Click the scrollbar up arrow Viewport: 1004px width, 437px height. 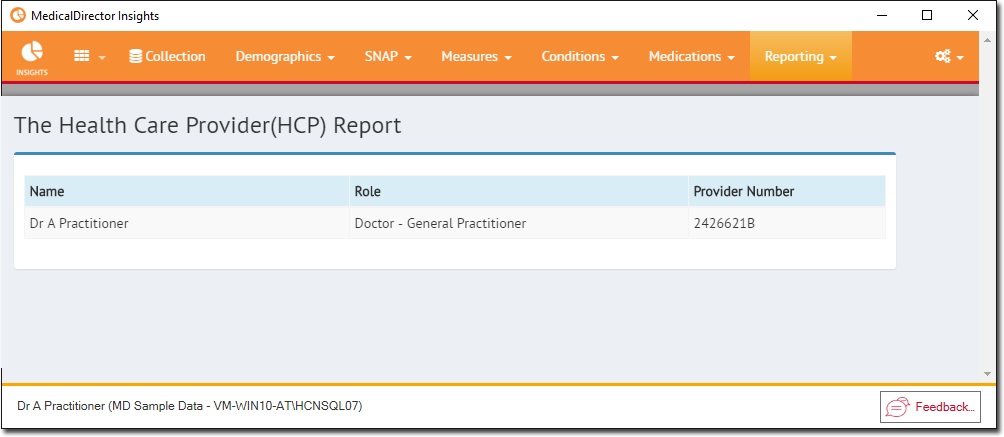tap(987, 38)
